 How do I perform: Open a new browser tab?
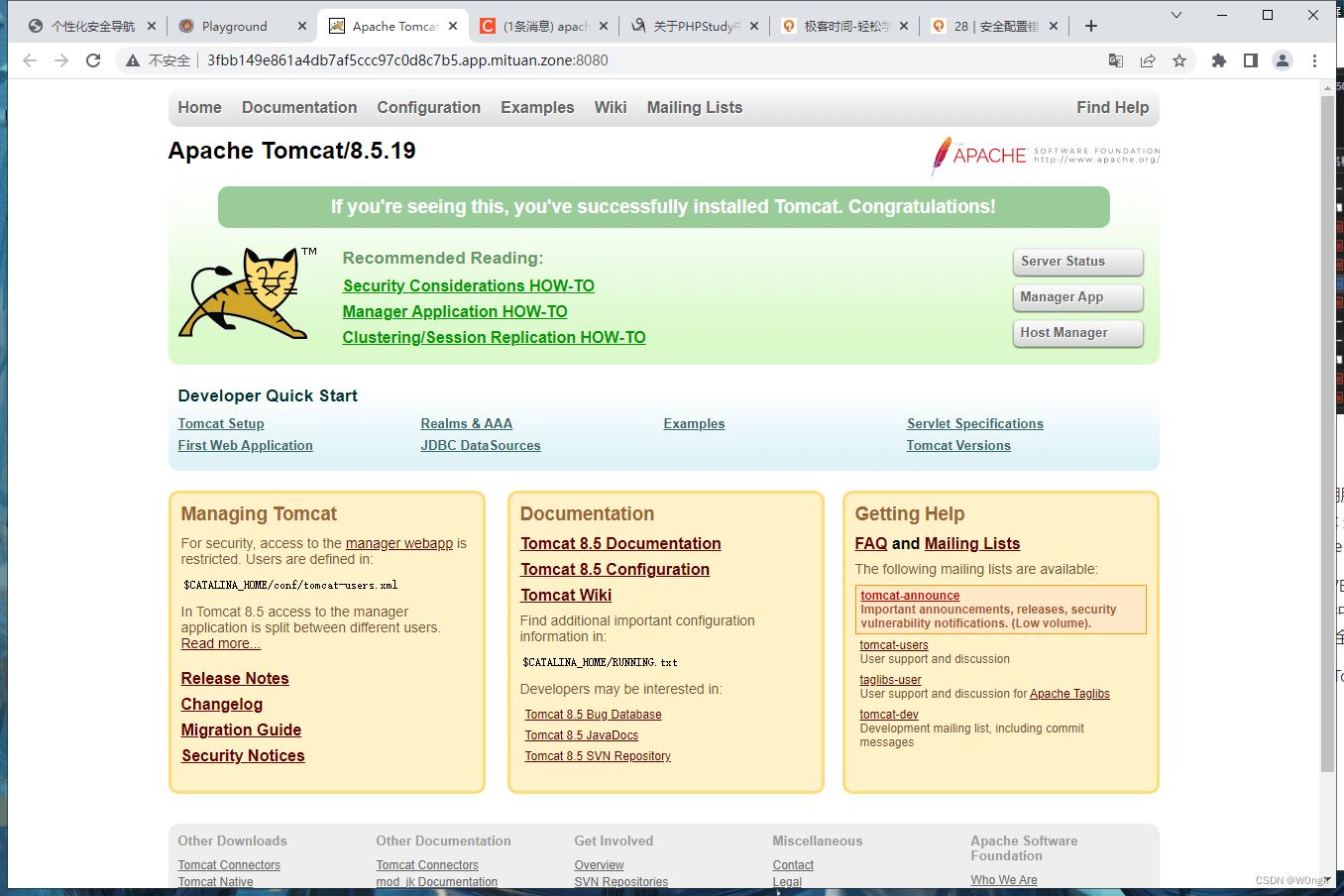click(x=1091, y=26)
